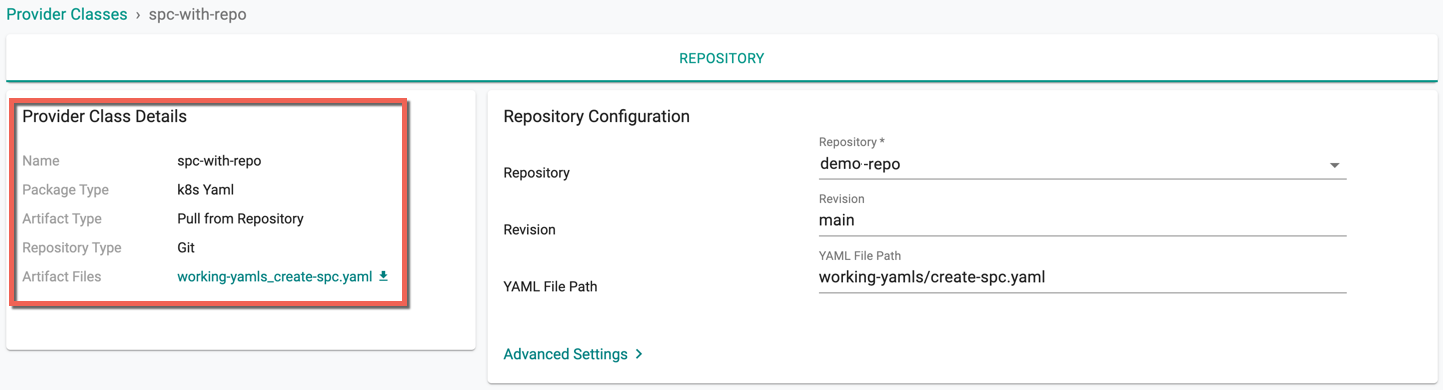Click the breadcrumb separator chevron
This screenshot has height=390, width=1443.
[x=138, y=15]
